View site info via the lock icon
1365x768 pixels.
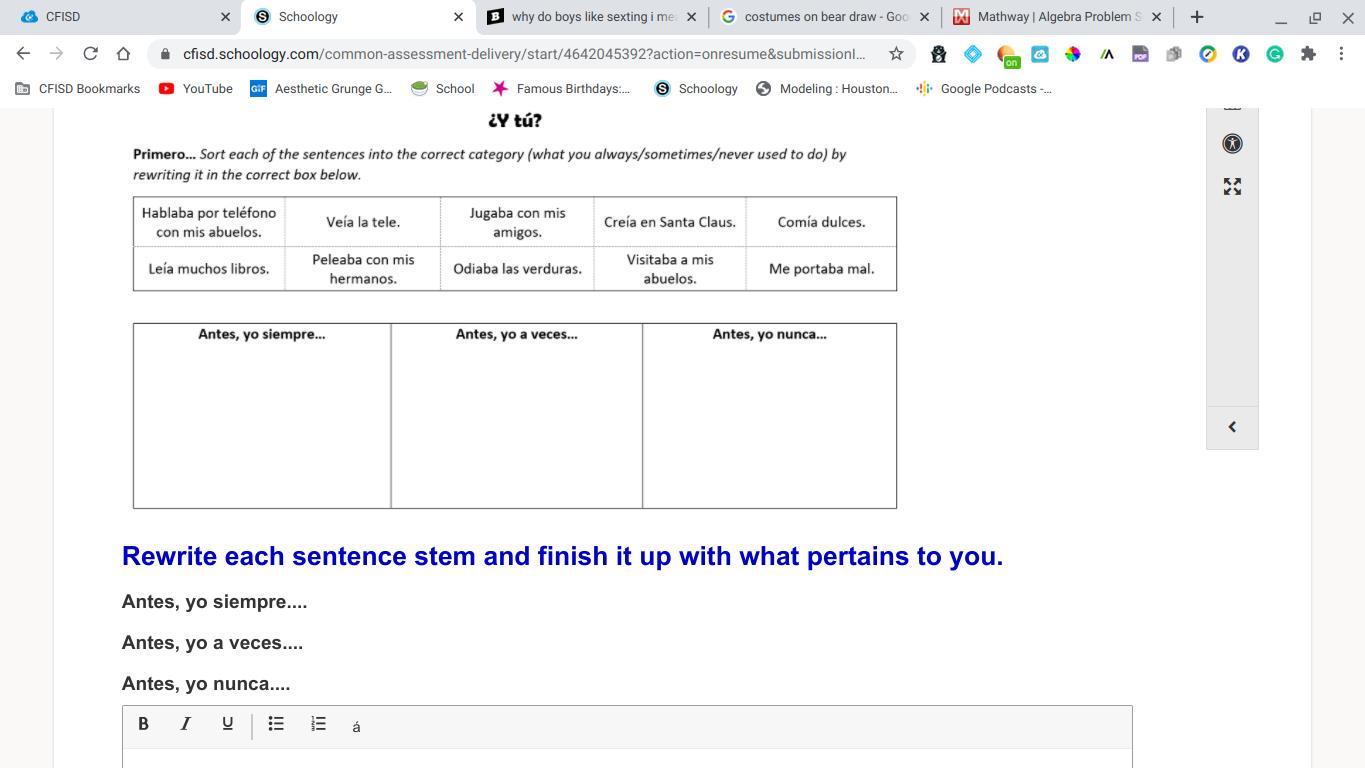[x=166, y=54]
